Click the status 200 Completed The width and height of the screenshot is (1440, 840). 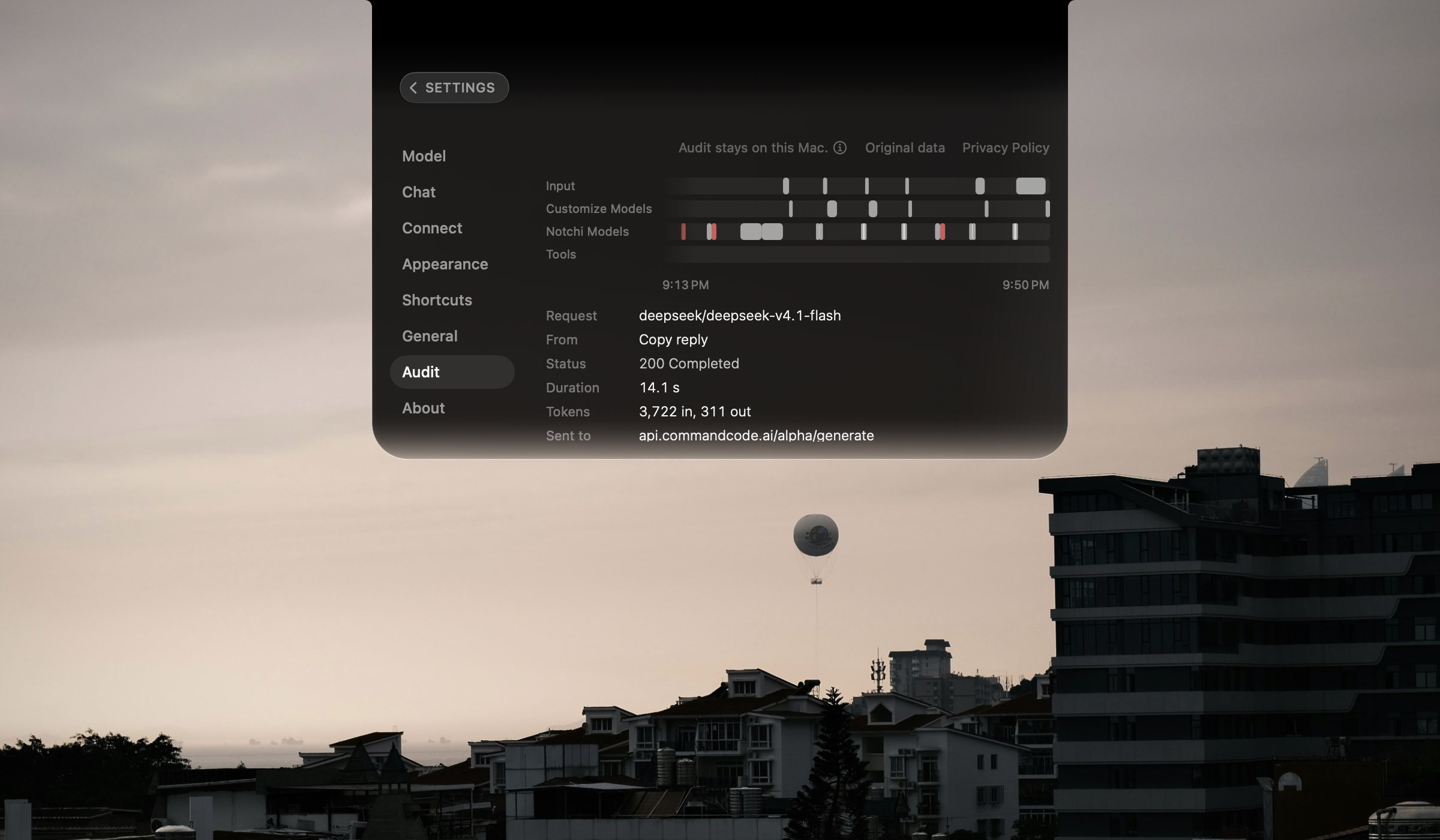pyautogui.click(x=689, y=364)
